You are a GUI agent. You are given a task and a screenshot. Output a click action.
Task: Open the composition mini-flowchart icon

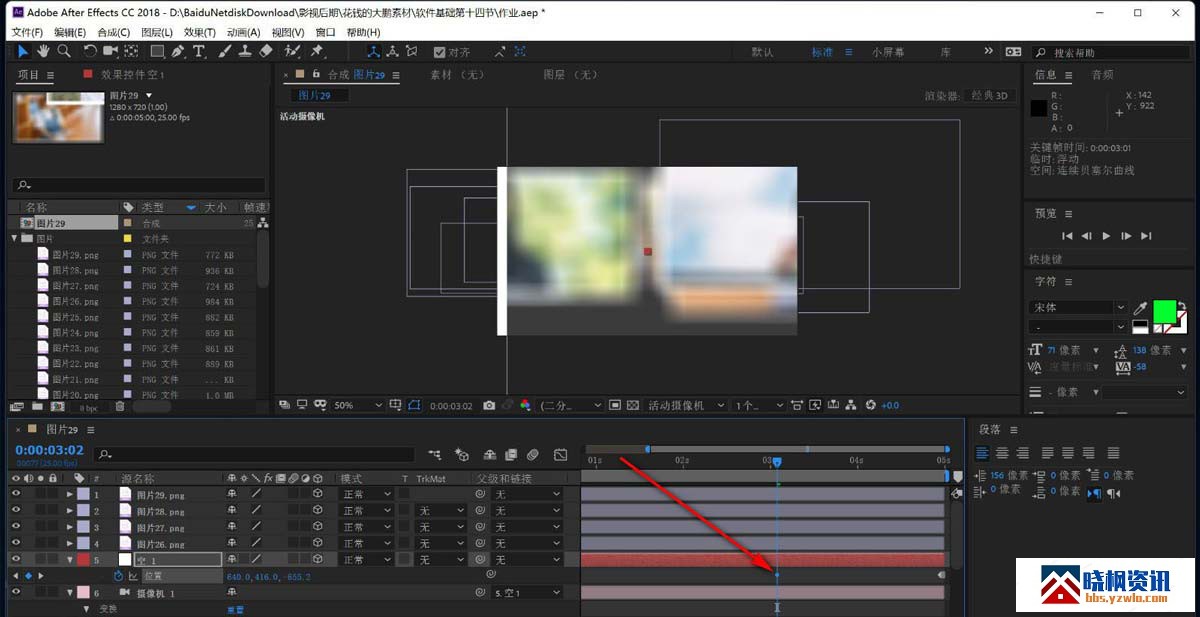[x=435, y=455]
